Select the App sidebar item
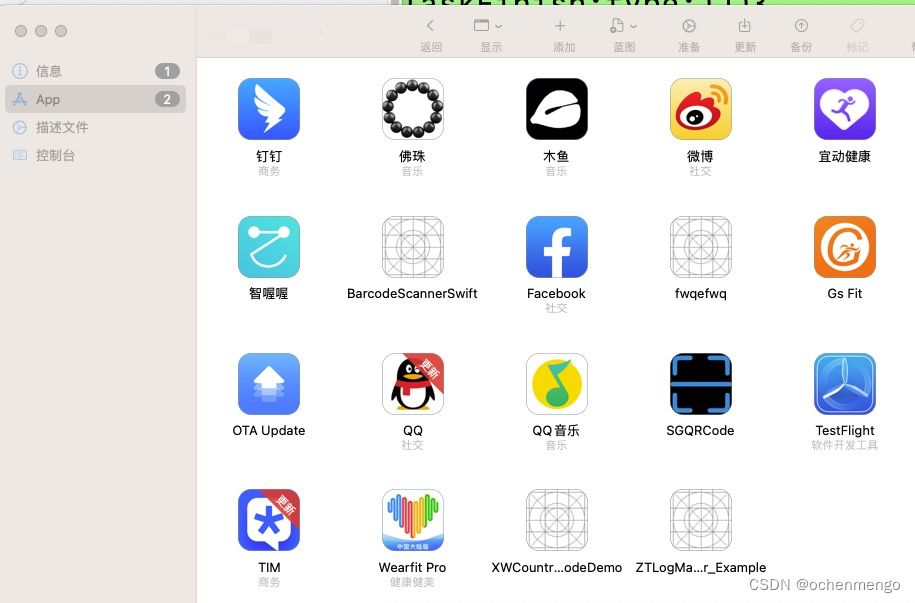 pyautogui.click(x=96, y=99)
